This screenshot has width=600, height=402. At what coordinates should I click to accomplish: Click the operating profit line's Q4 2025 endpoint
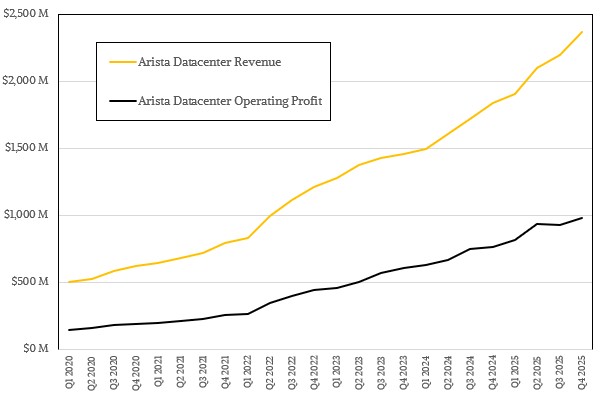(582, 218)
